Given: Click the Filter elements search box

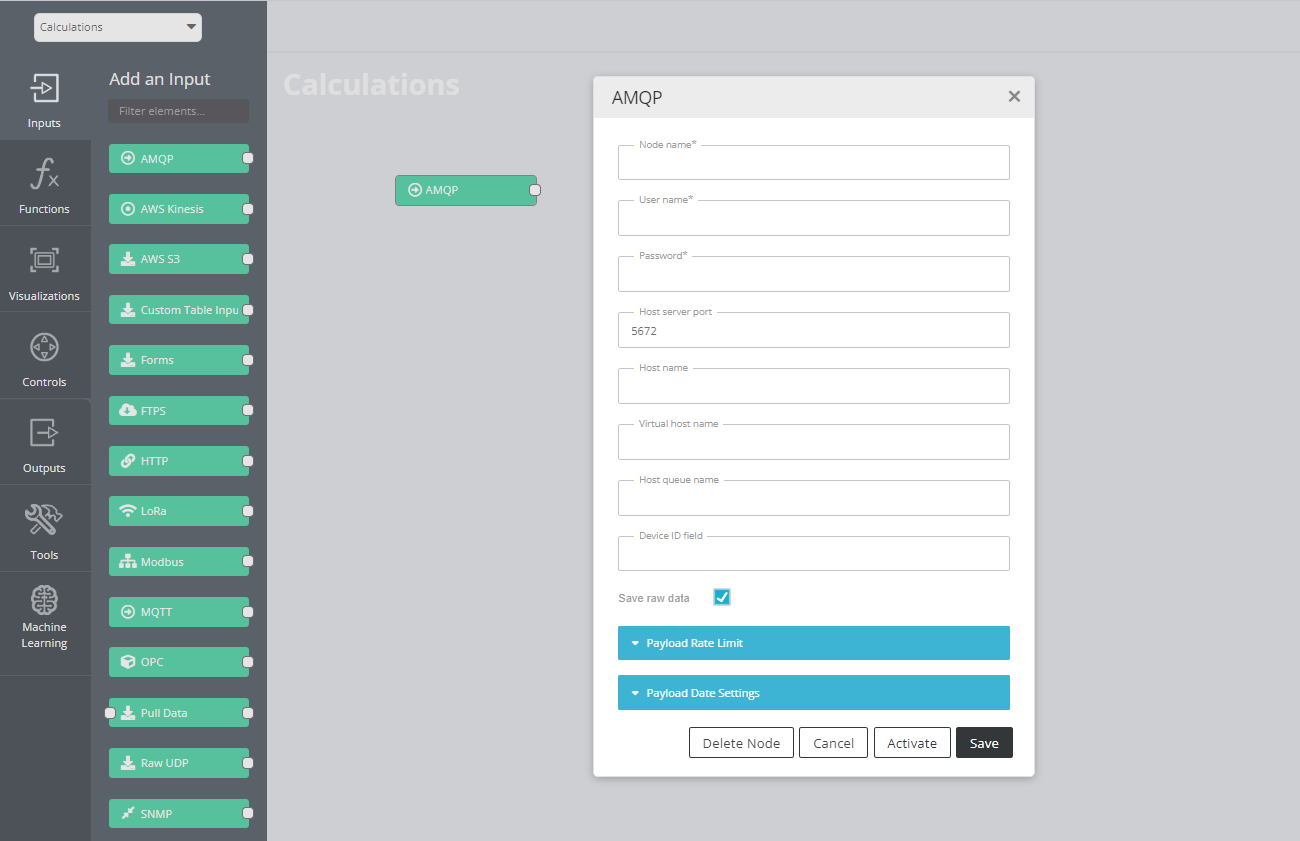Looking at the screenshot, I should (x=179, y=111).
